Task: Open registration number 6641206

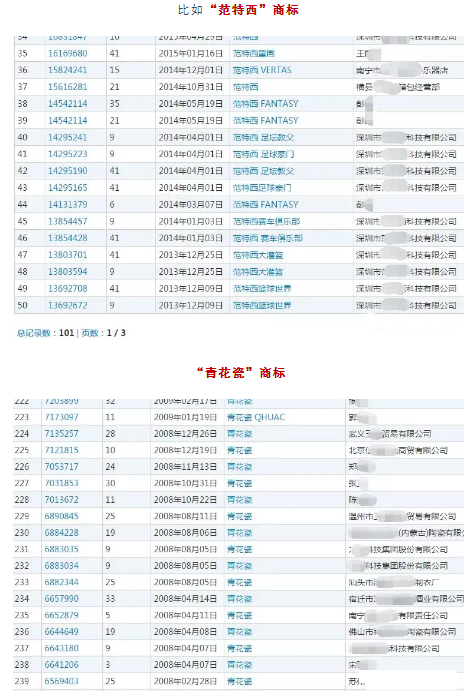Action: [x=61, y=665]
